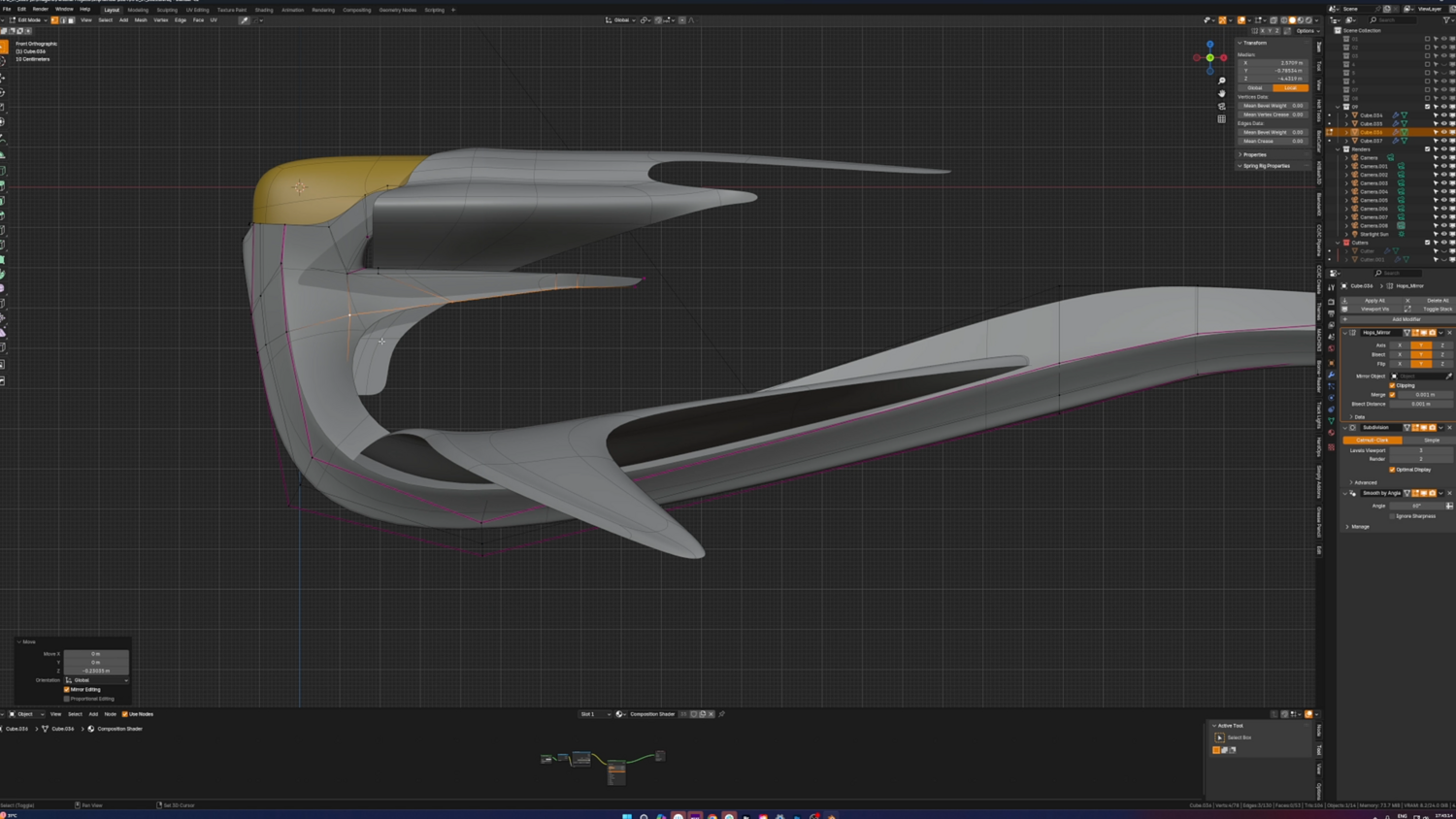This screenshot has width=1456, height=819.
Task: Toggle the 09 collection exclude checkbox
Action: pyautogui.click(x=1427, y=107)
